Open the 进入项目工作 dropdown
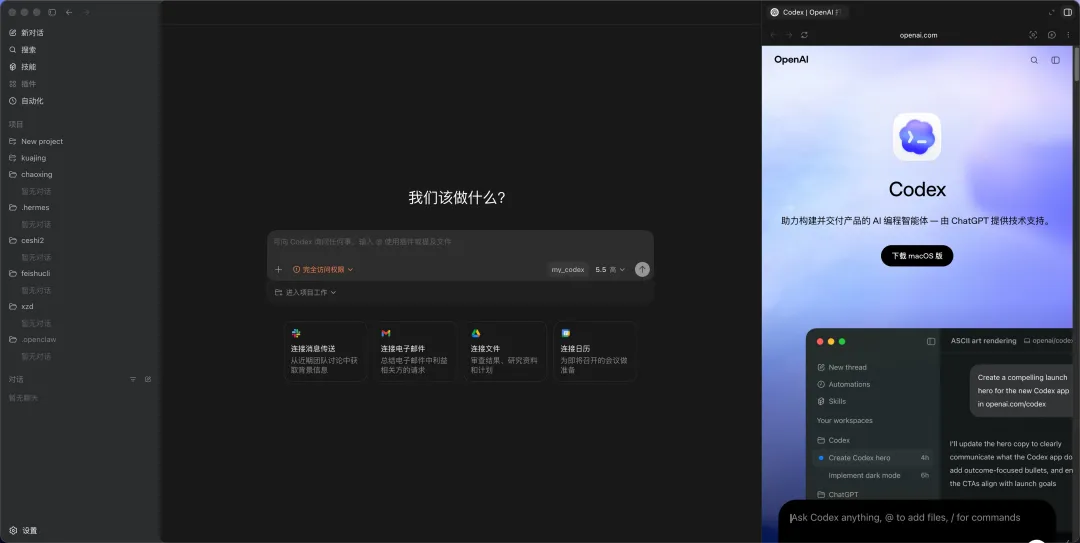This screenshot has height=543, width=1080. click(x=305, y=292)
